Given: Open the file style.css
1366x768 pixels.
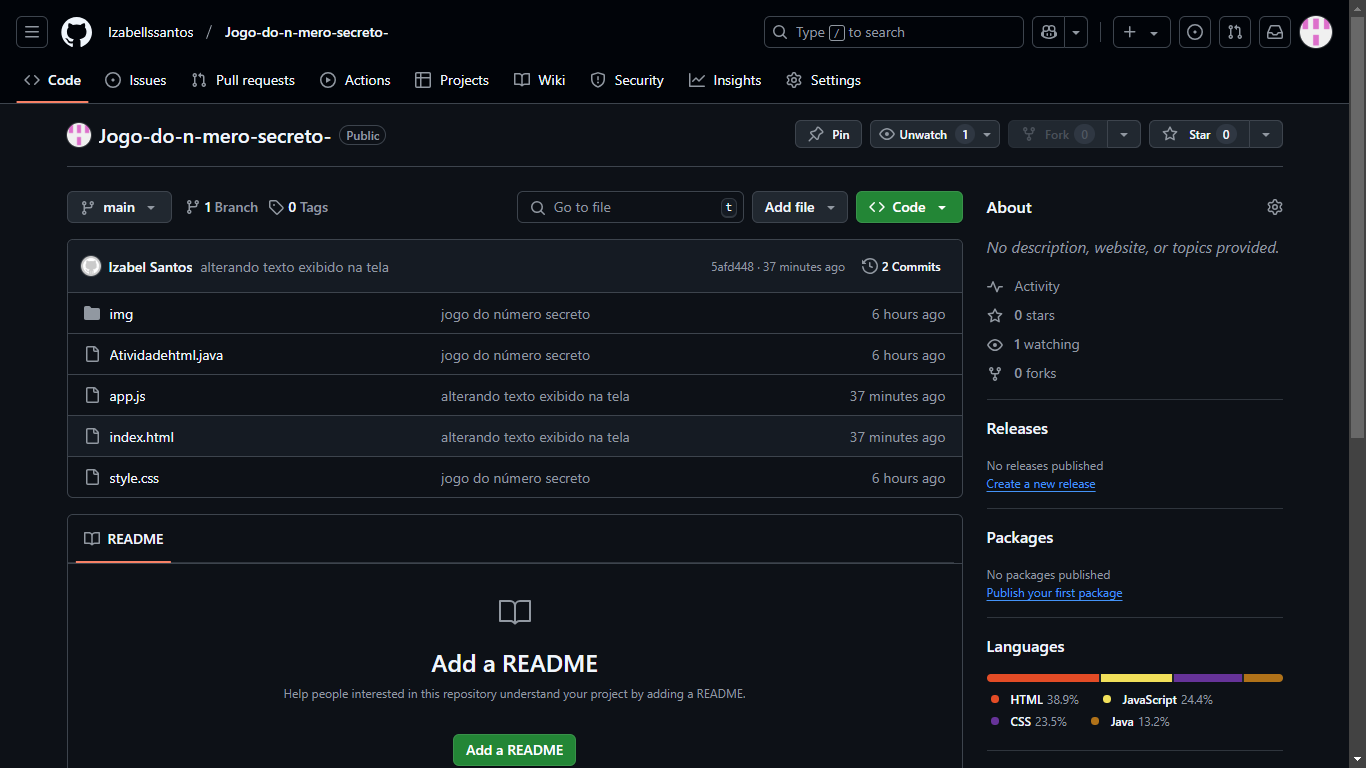Looking at the screenshot, I should coord(134,478).
